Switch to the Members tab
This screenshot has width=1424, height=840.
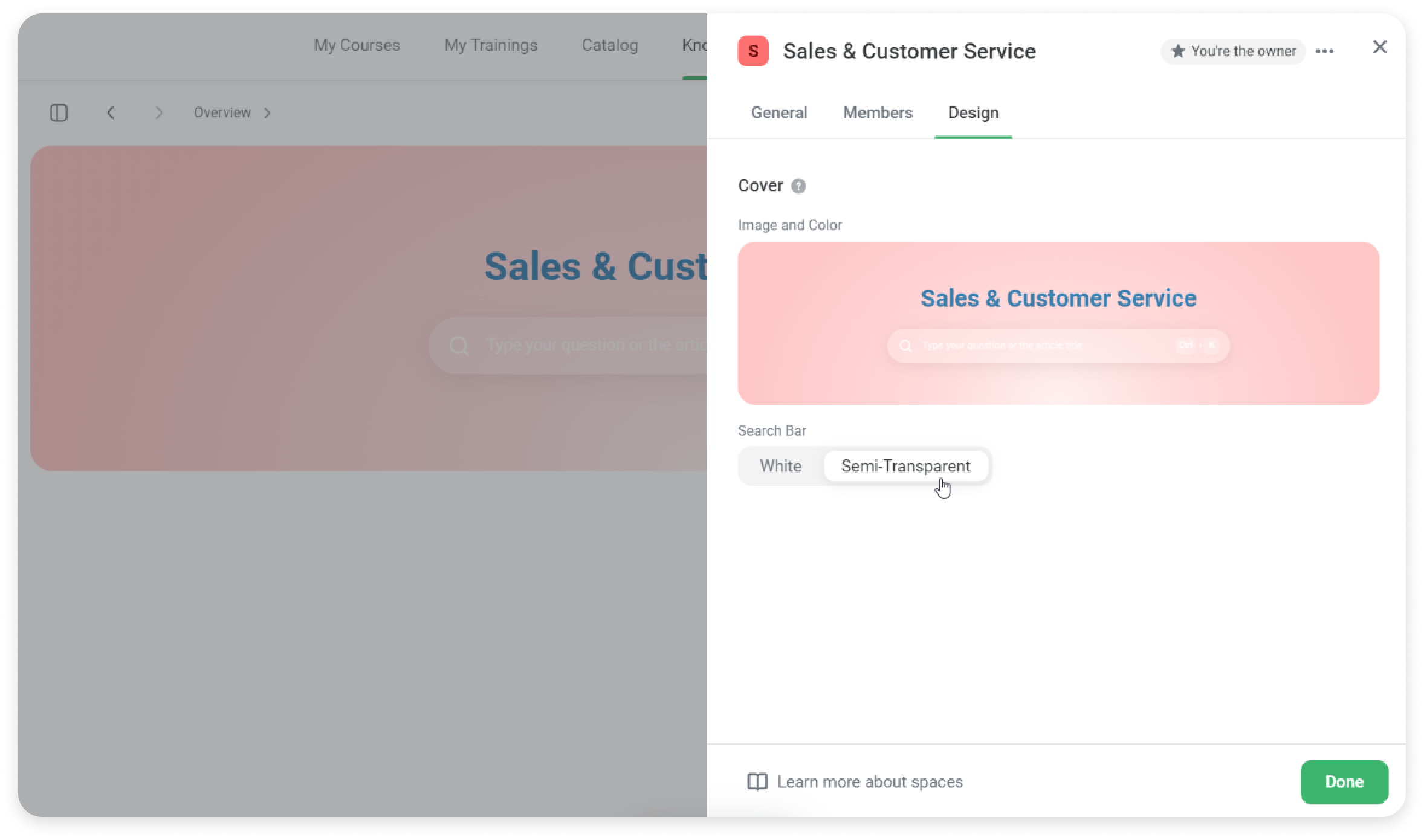pos(878,112)
